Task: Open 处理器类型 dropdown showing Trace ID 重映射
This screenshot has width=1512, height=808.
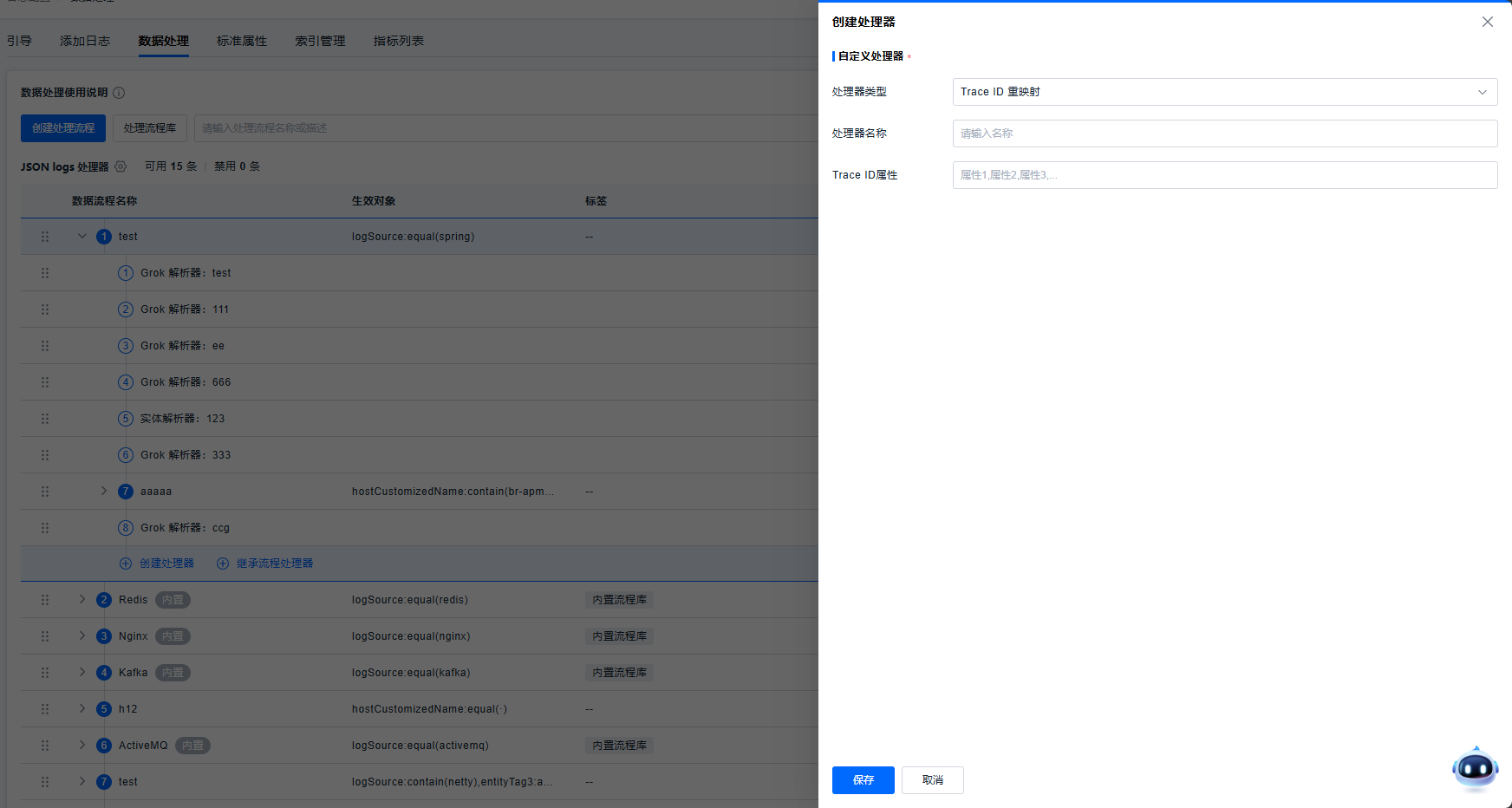Action: pos(1224,92)
